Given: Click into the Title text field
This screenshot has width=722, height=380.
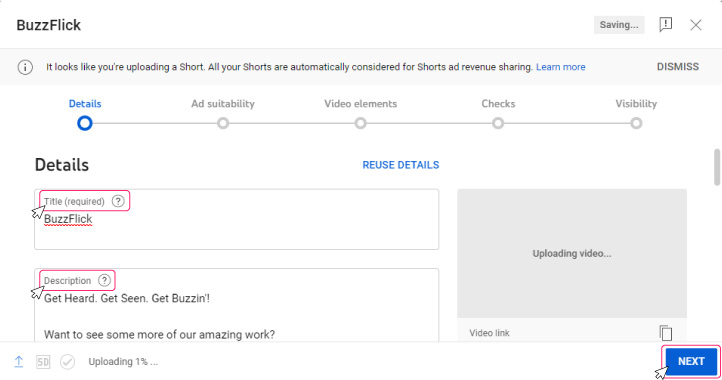Looking at the screenshot, I should point(236,219).
